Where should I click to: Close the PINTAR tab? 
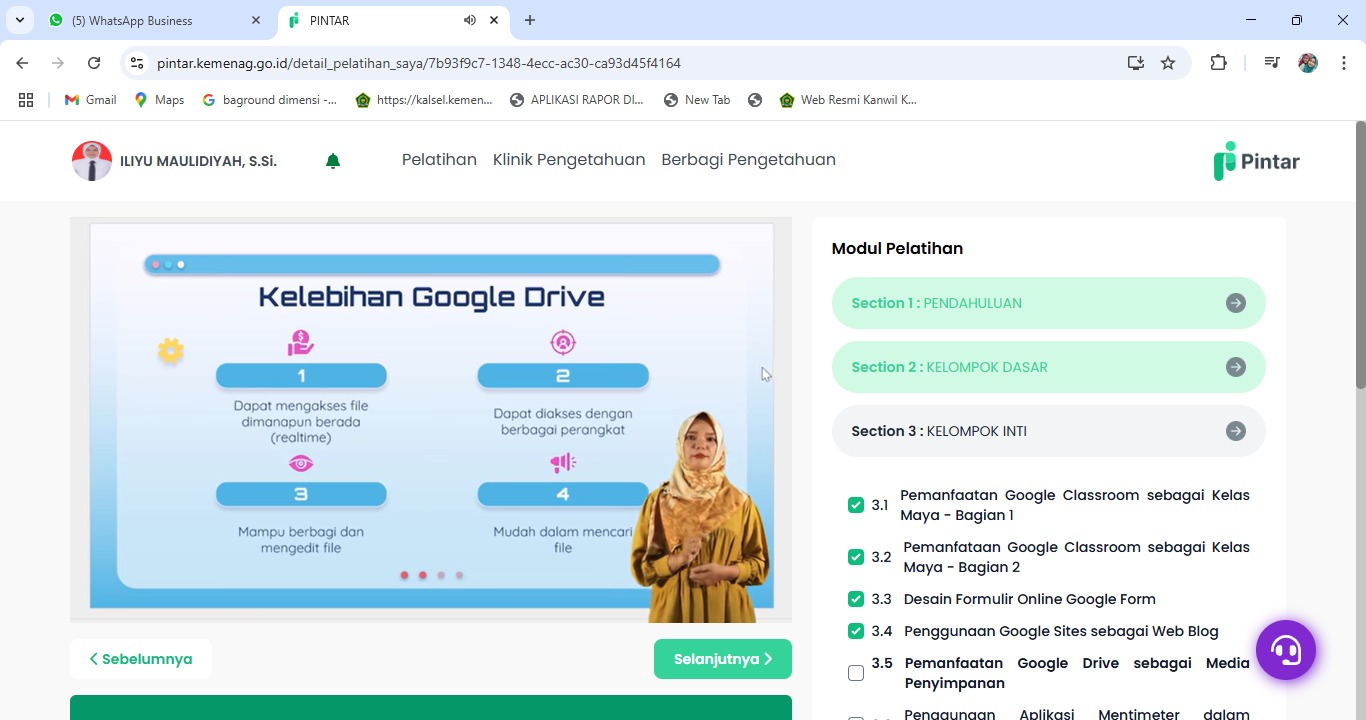(x=494, y=20)
